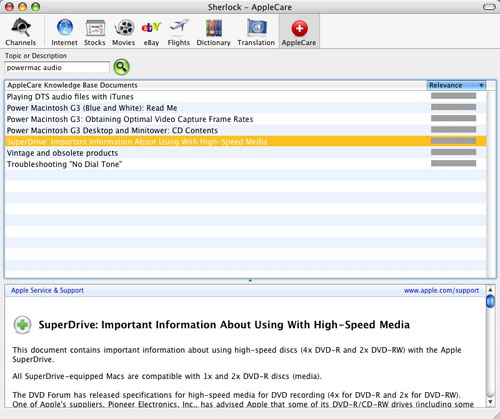Select 'Power Macintosh G3 (Blue and White): Read Me'
The width and height of the screenshot is (500, 419).
coord(245,108)
